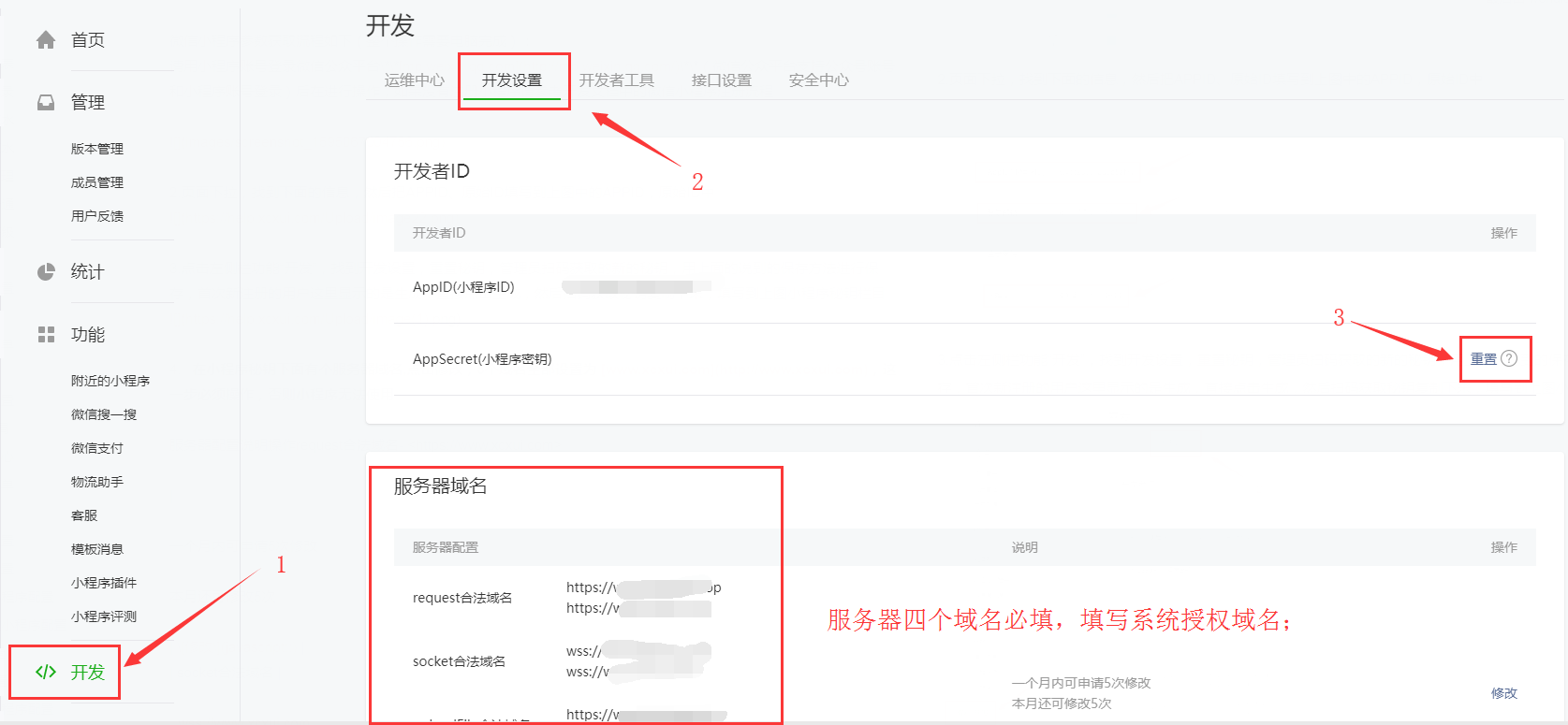The width and height of the screenshot is (1568, 725).
Task: Click the request合法域名 row label
Action: click(x=462, y=598)
